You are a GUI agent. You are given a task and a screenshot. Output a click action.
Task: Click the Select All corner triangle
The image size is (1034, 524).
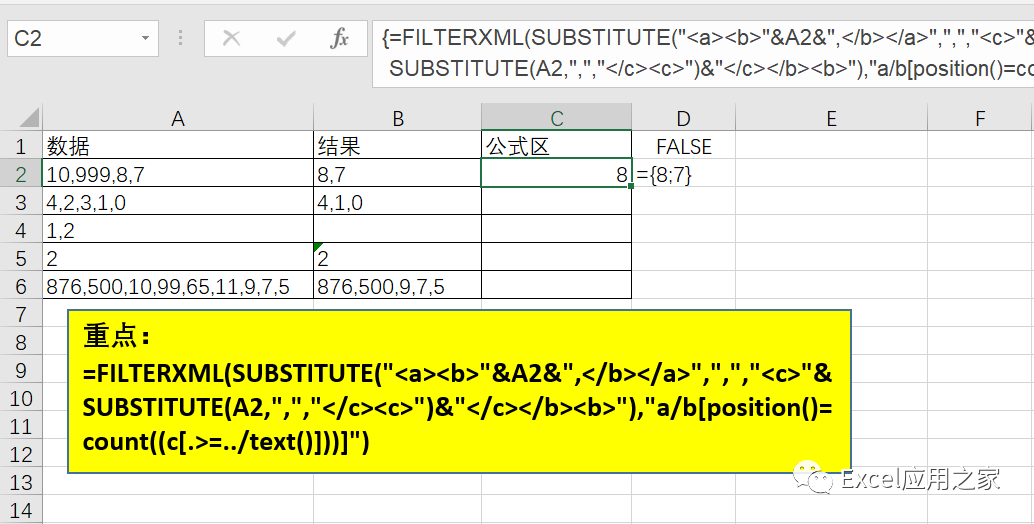point(29,119)
